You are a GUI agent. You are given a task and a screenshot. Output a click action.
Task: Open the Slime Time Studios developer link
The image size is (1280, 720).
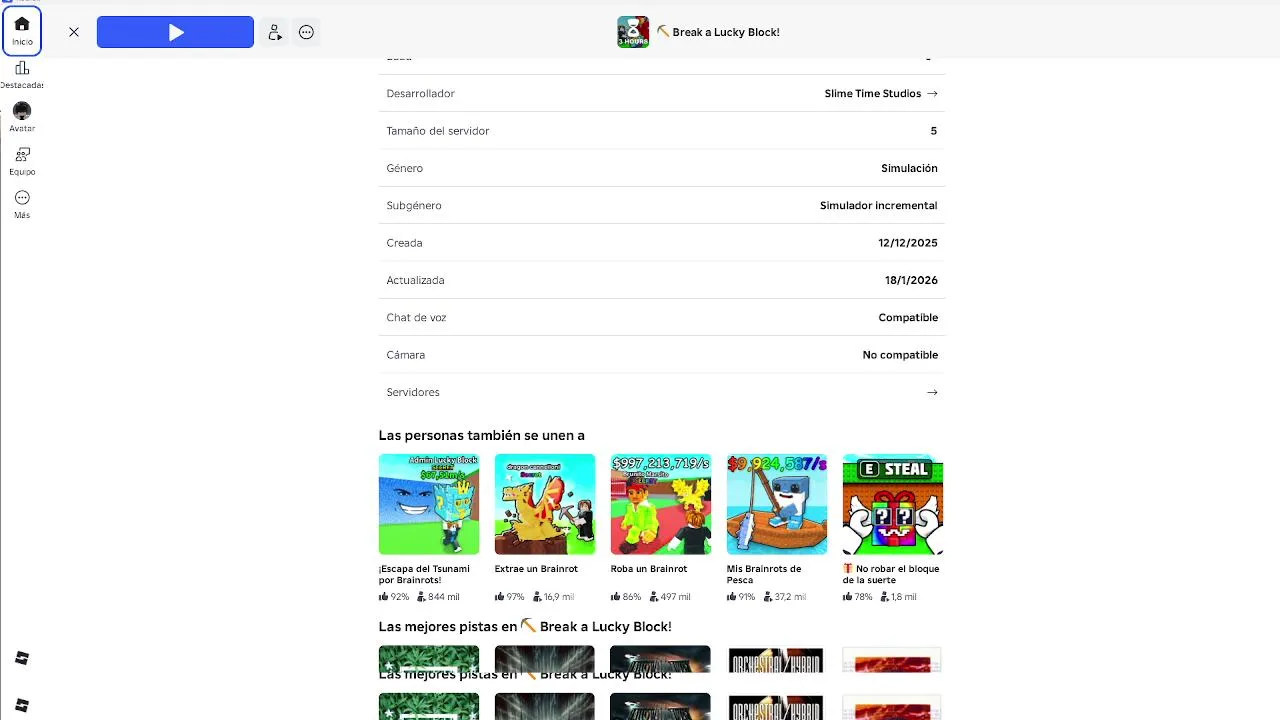pos(873,93)
